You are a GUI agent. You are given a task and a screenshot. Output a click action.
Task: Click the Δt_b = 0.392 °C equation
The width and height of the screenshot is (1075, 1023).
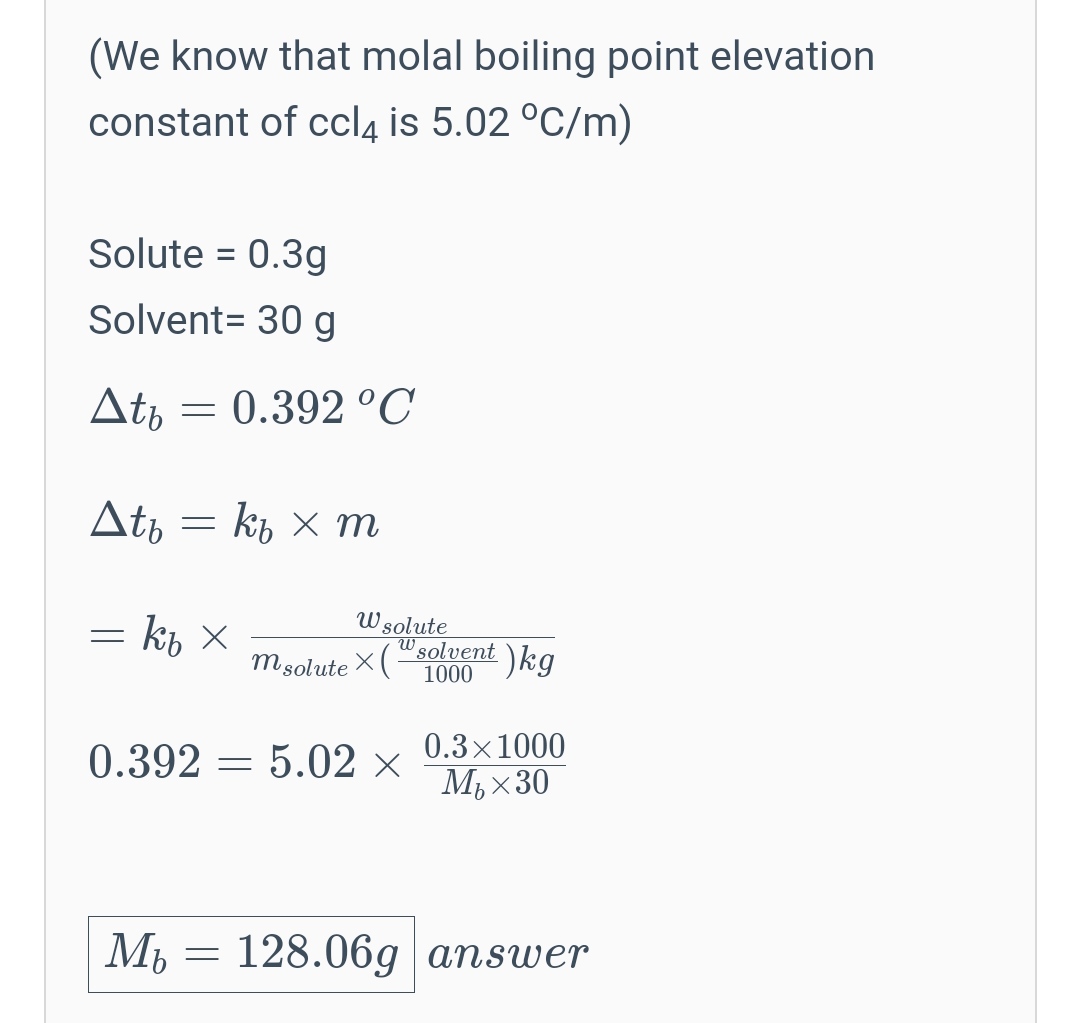click(251, 408)
